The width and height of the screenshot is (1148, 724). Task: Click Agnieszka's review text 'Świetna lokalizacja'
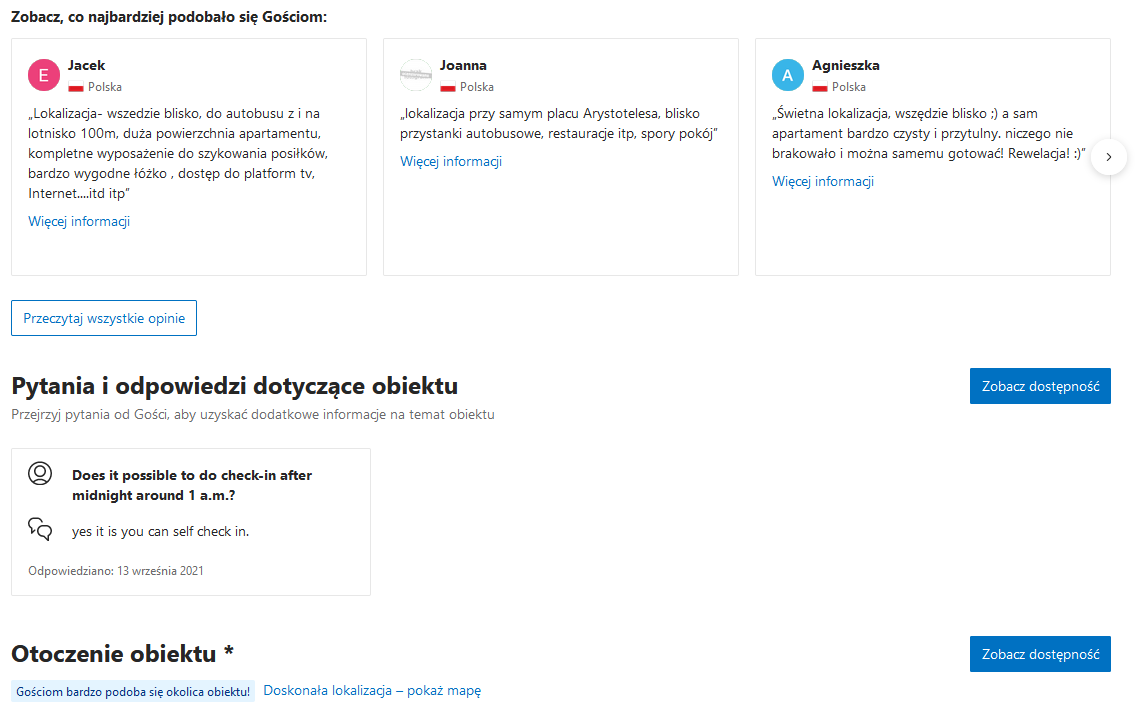928,133
